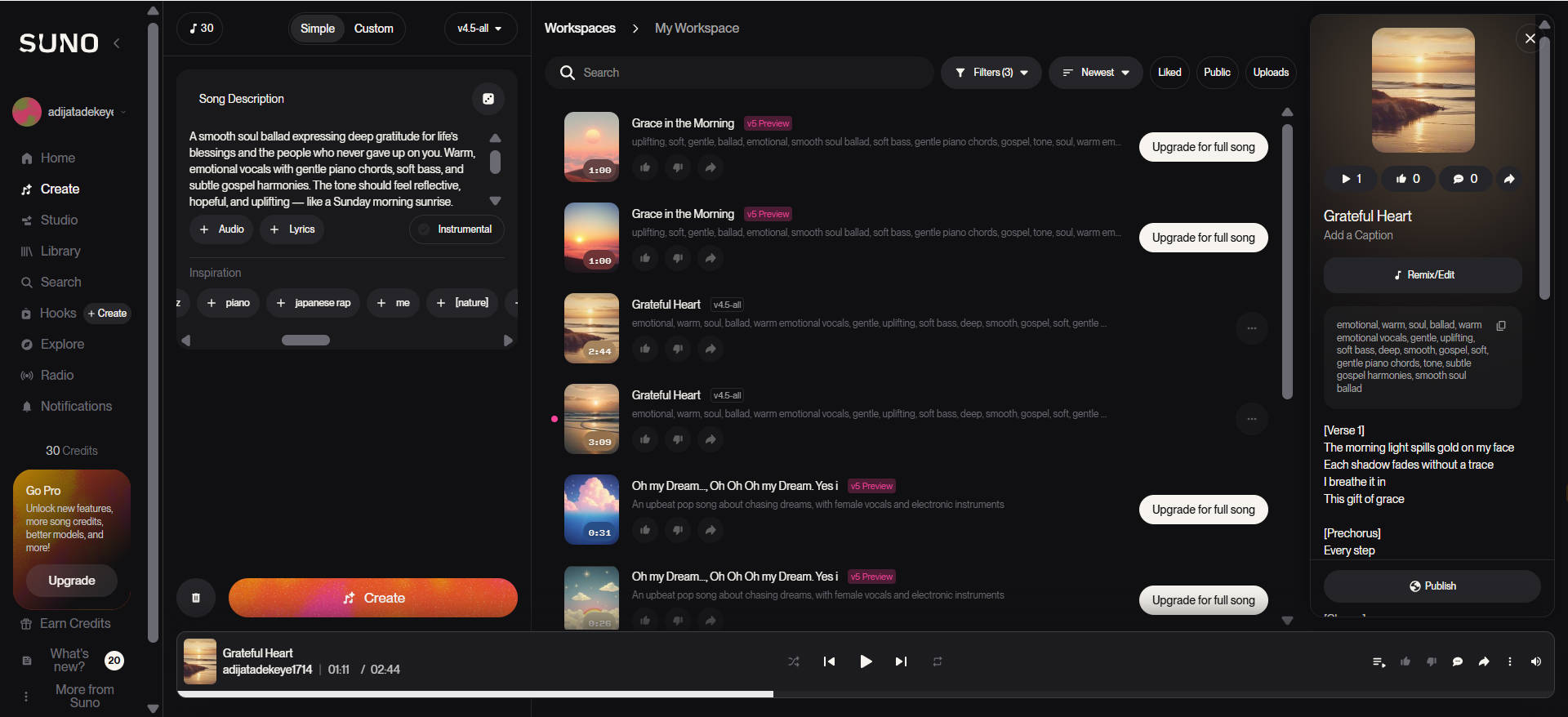
Task: Click the orange Create song button
Action: tap(373, 598)
